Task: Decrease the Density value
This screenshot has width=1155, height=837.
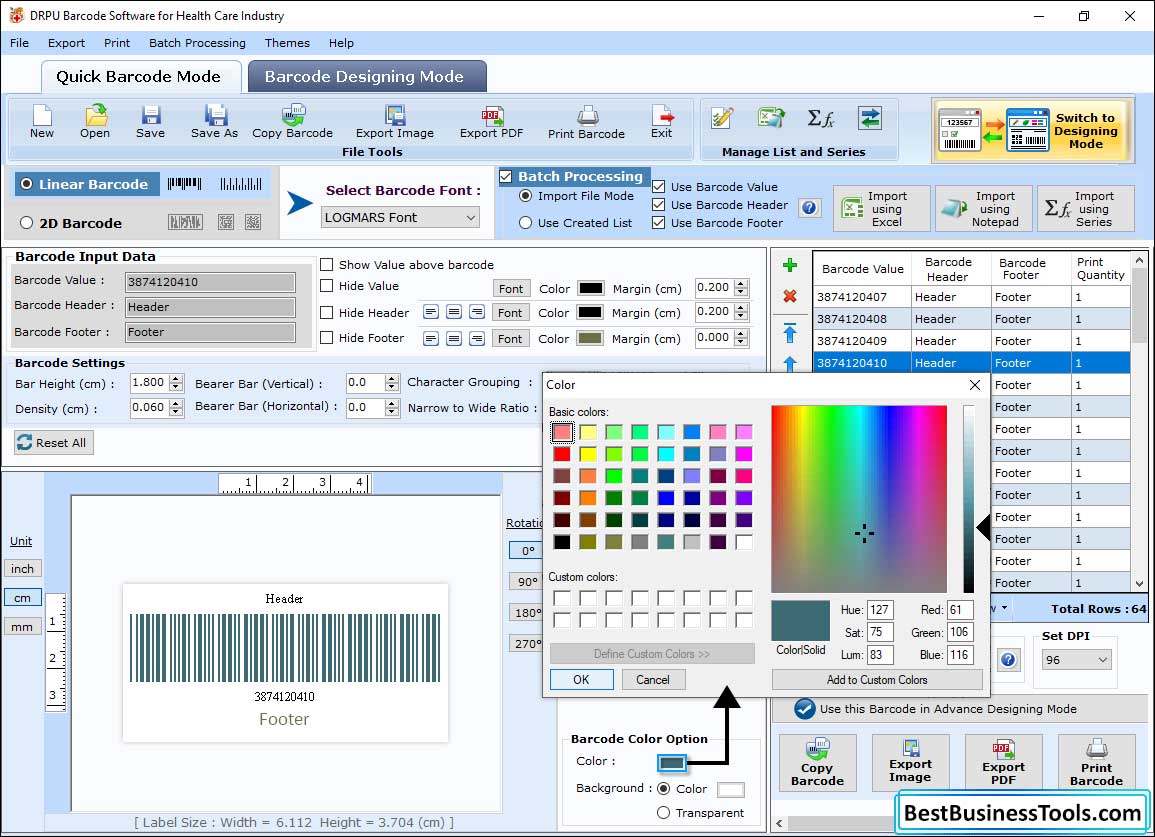Action: [x=176, y=412]
